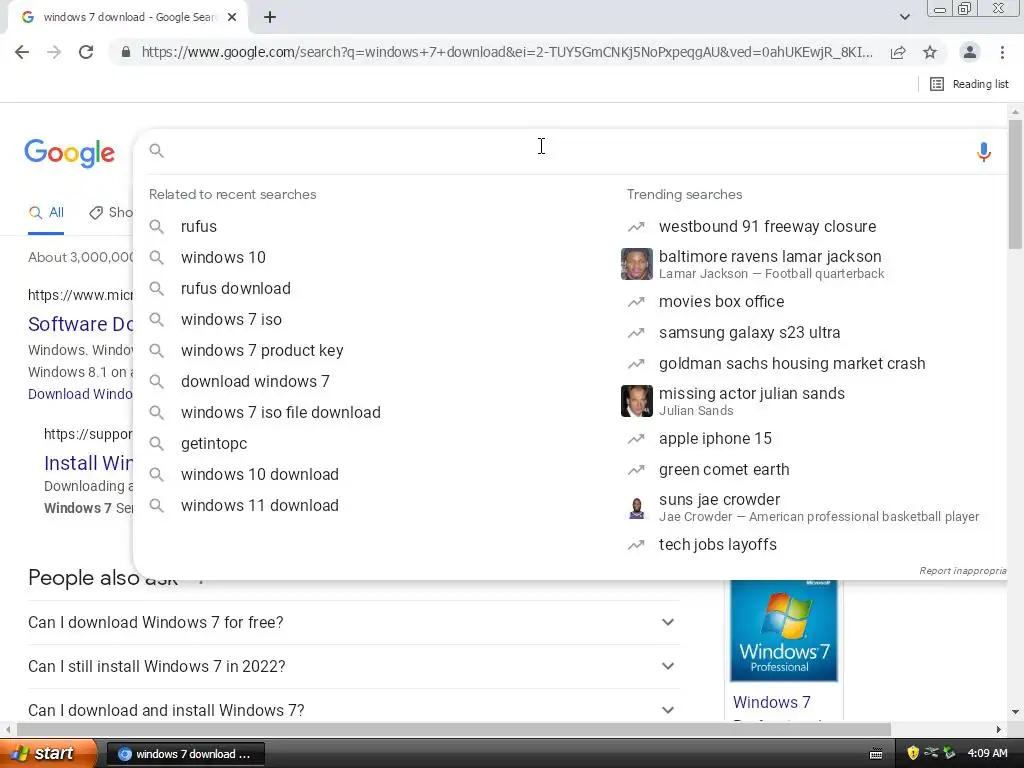Click Lamar Jackson's photo thumbnail
The height and width of the screenshot is (768, 1024).
tap(637, 264)
